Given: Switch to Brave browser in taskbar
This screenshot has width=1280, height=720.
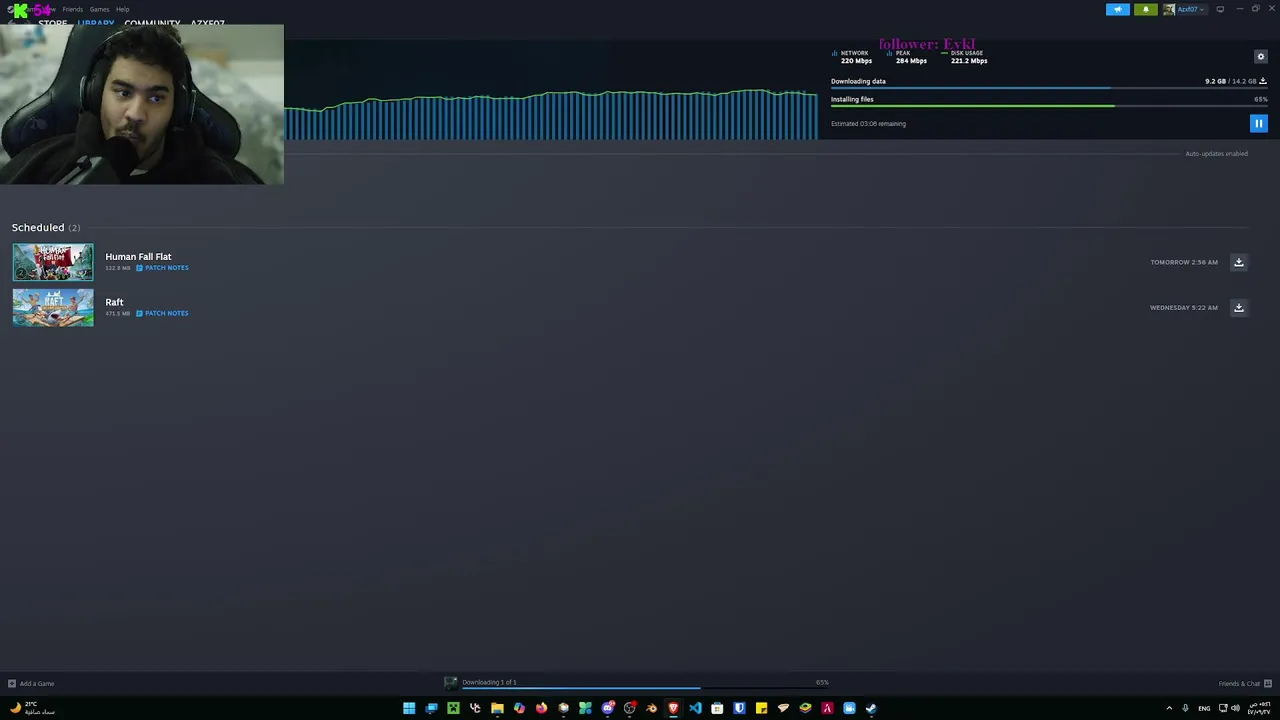Looking at the screenshot, I should click(x=673, y=708).
